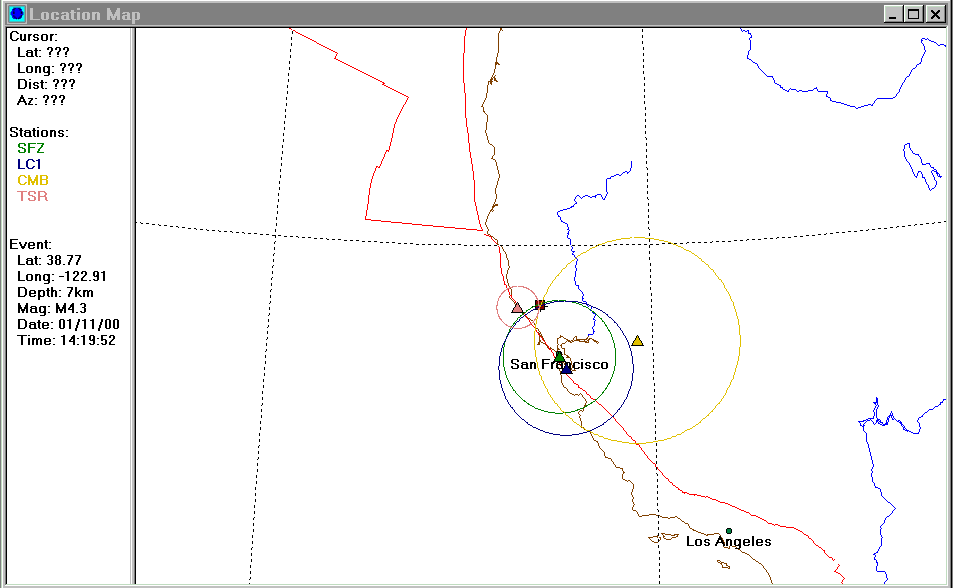The width and height of the screenshot is (953, 588).
Task: Select the blue LC1 station triangle on map
Action: pos(566,368)
